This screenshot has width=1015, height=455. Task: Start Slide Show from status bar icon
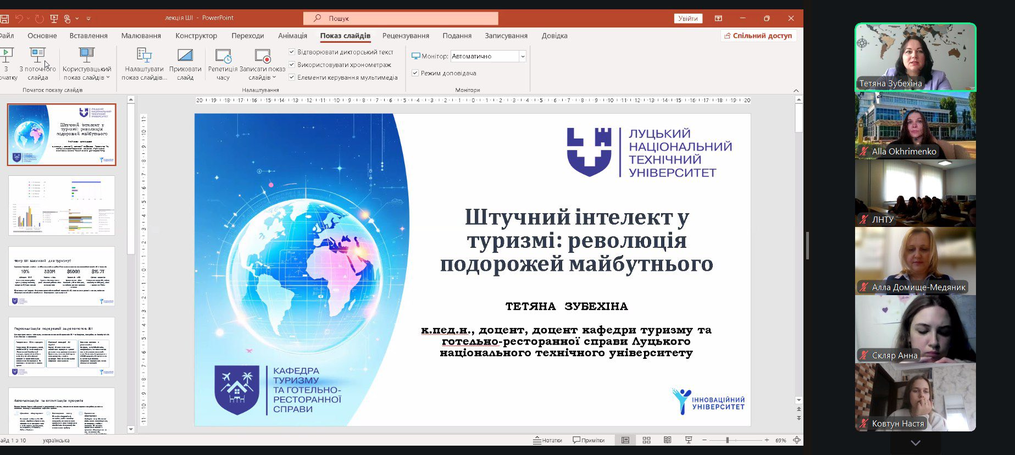(688, 440)
